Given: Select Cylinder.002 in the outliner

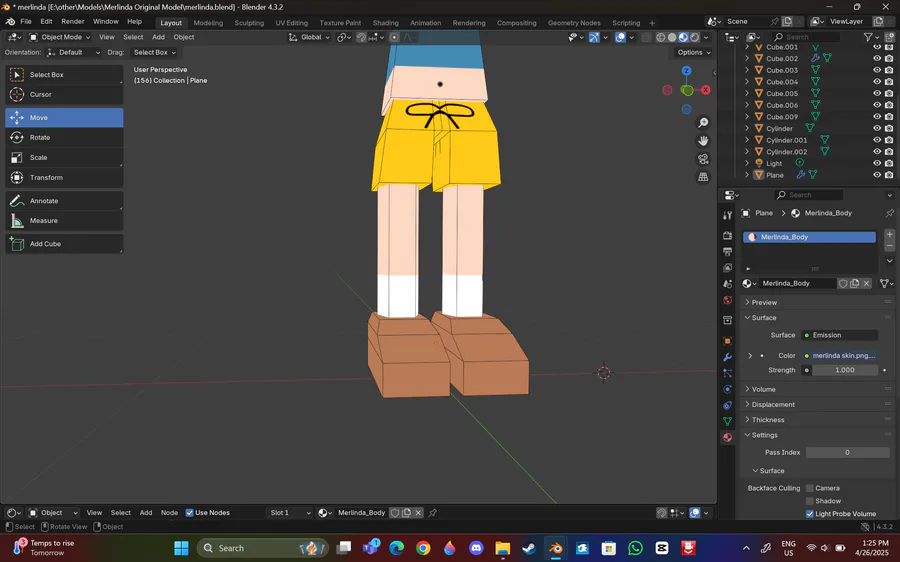Looking at the screenshot, I should point(786,152).
